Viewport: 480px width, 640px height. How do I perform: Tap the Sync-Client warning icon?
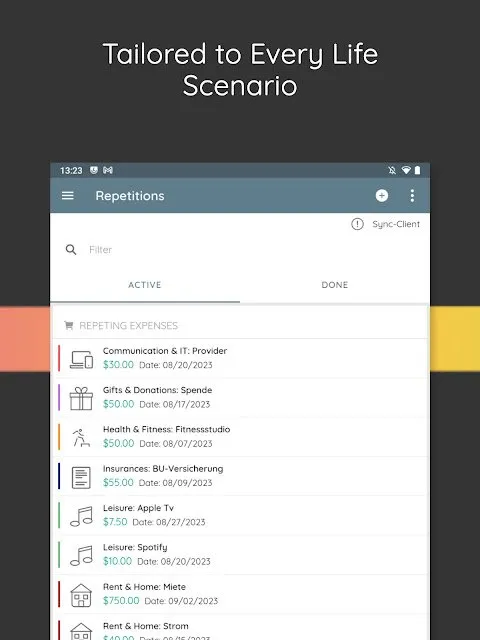[357, 224]
